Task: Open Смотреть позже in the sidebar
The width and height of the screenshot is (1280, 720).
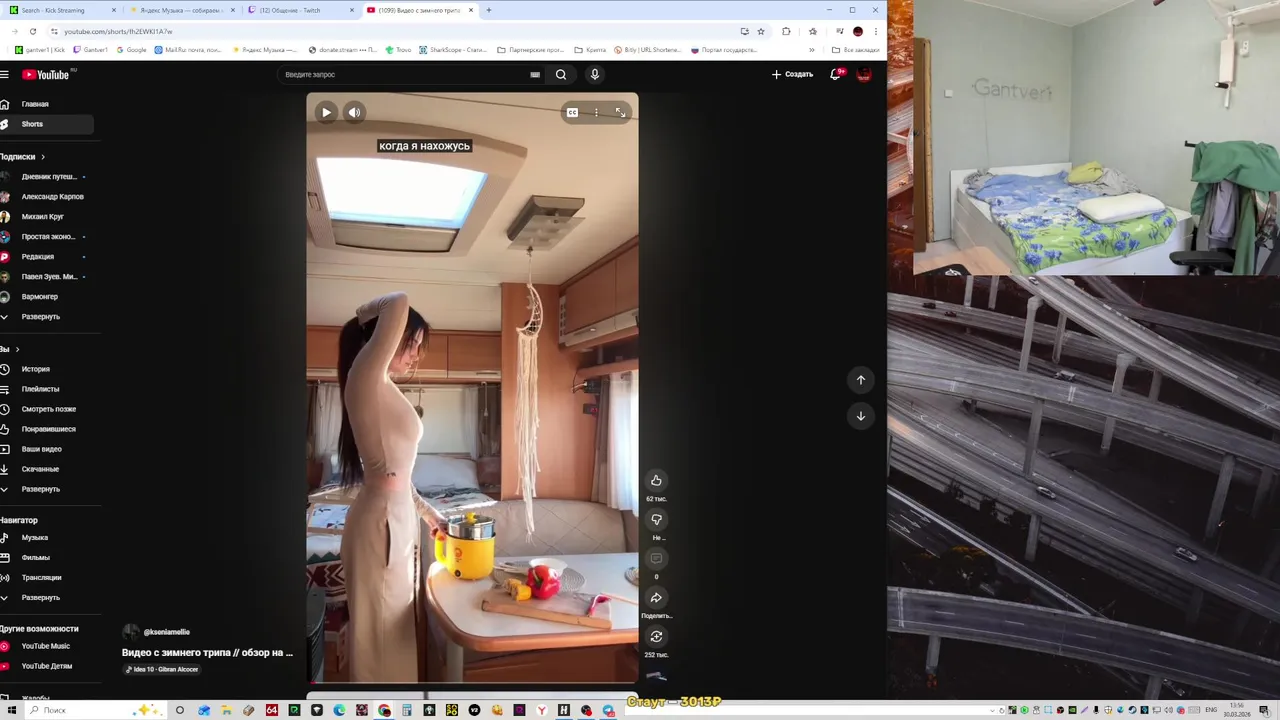Action: click(46, 409)
